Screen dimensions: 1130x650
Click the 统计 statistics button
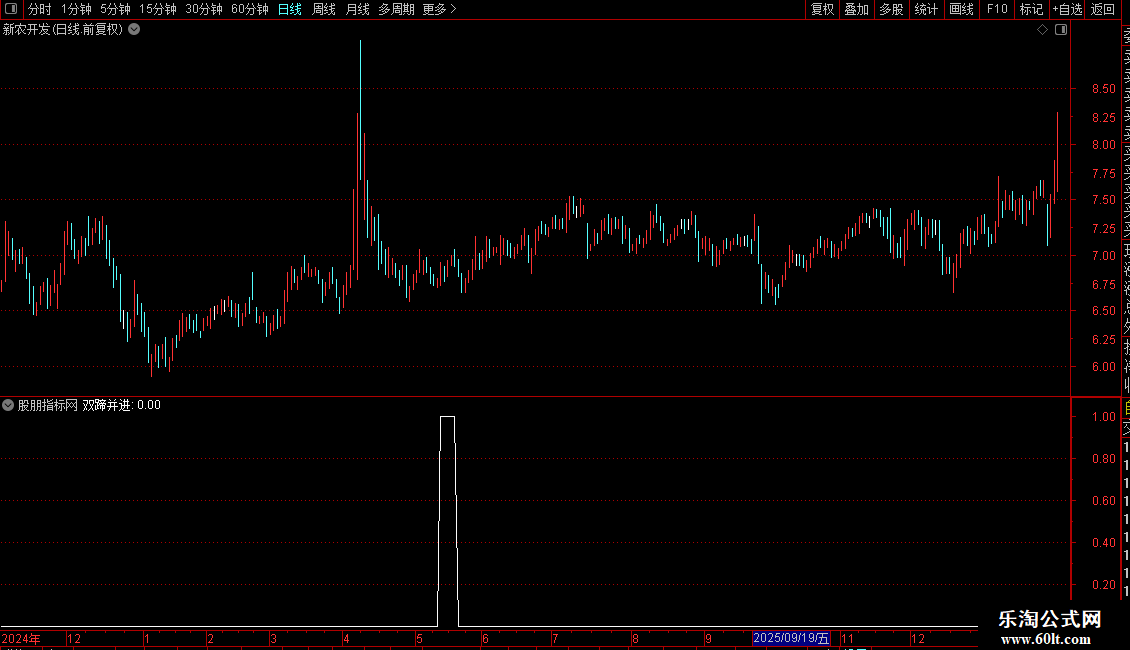coord(926,9)
